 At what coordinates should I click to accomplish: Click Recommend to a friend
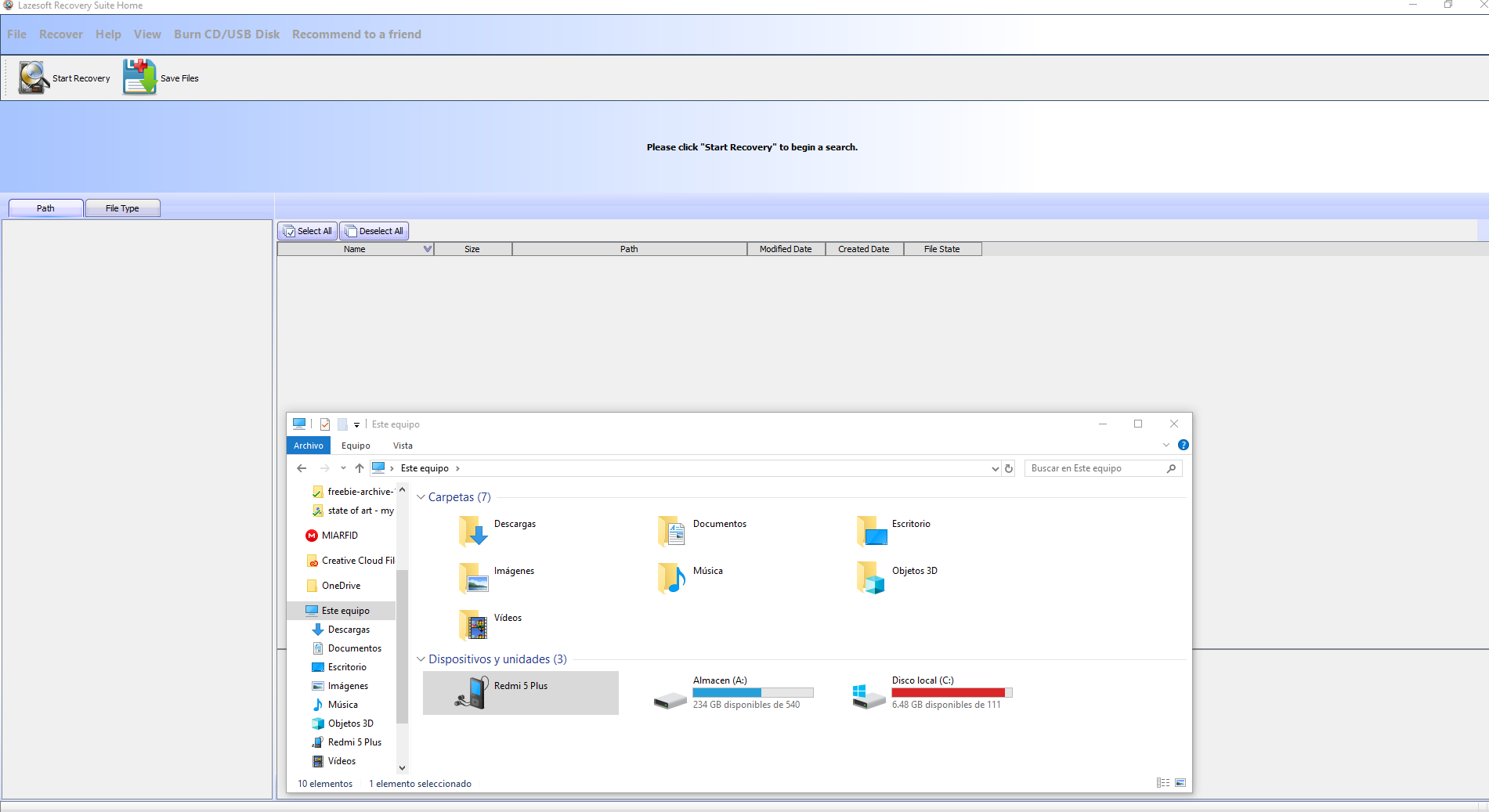point(356,34)
